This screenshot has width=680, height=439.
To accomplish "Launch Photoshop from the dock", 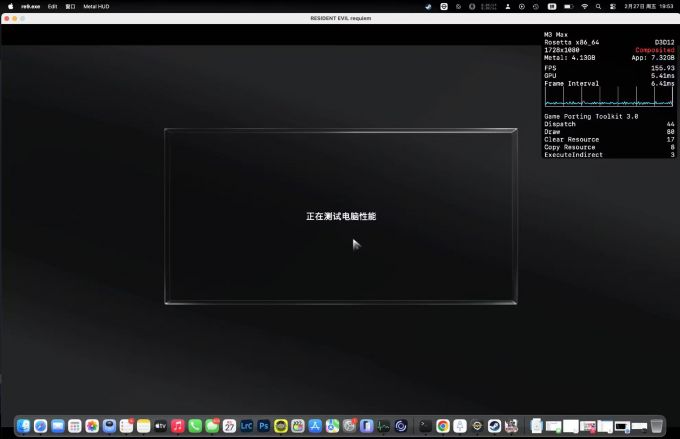I will click(264, 426).
